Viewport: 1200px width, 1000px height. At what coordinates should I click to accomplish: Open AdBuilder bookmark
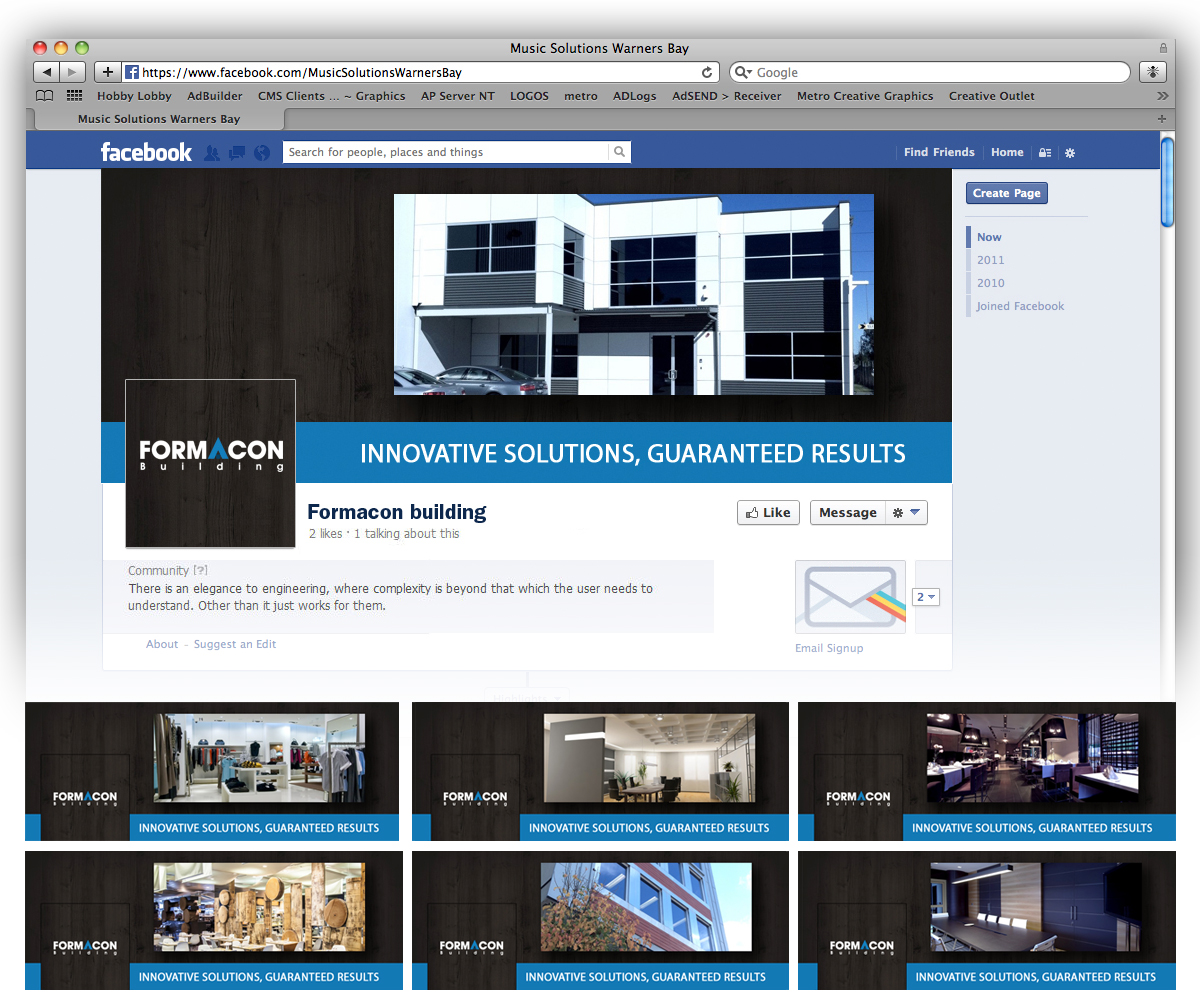(x=215, y=96)
